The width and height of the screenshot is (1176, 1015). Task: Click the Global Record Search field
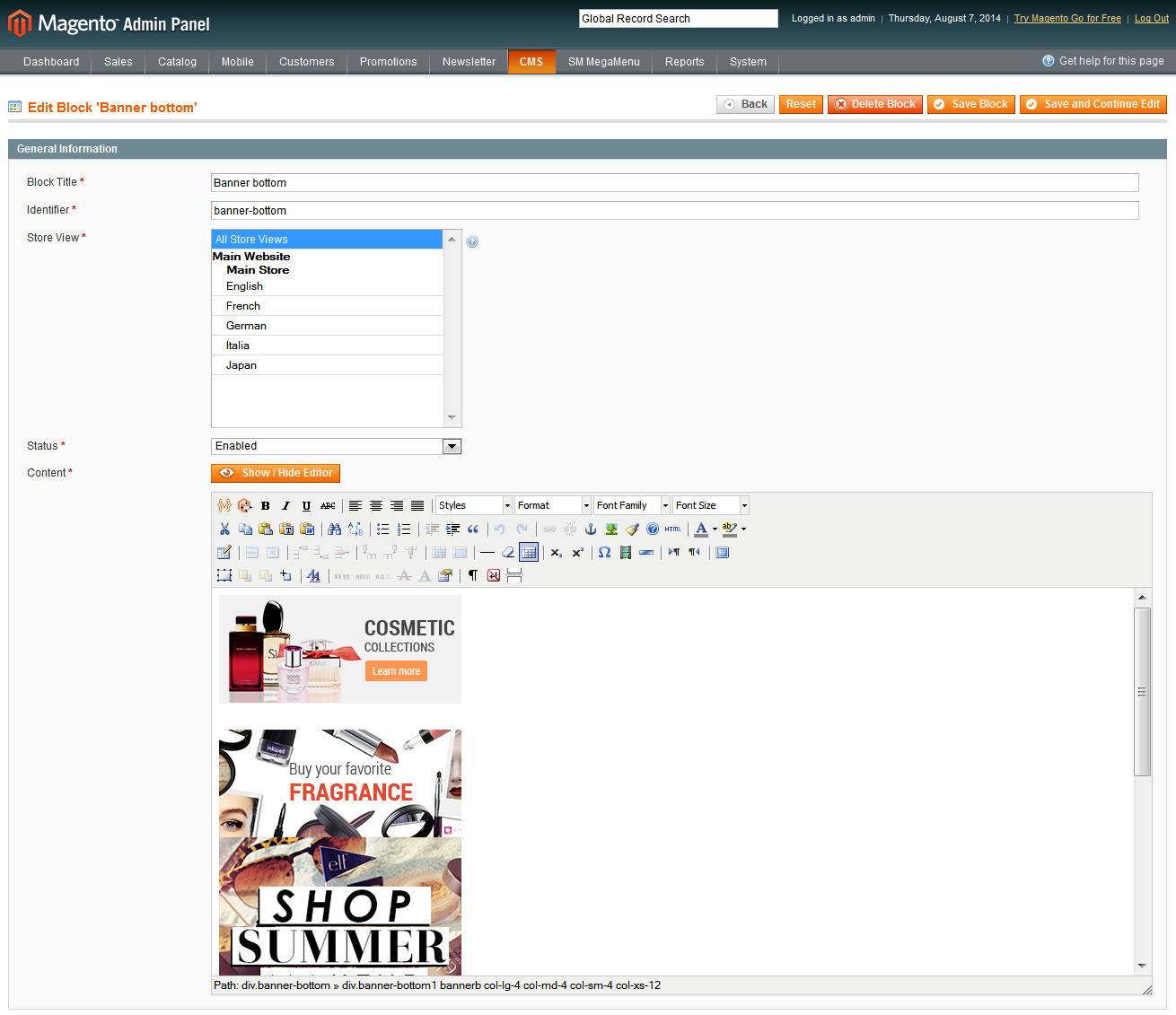tap(679, 19)
